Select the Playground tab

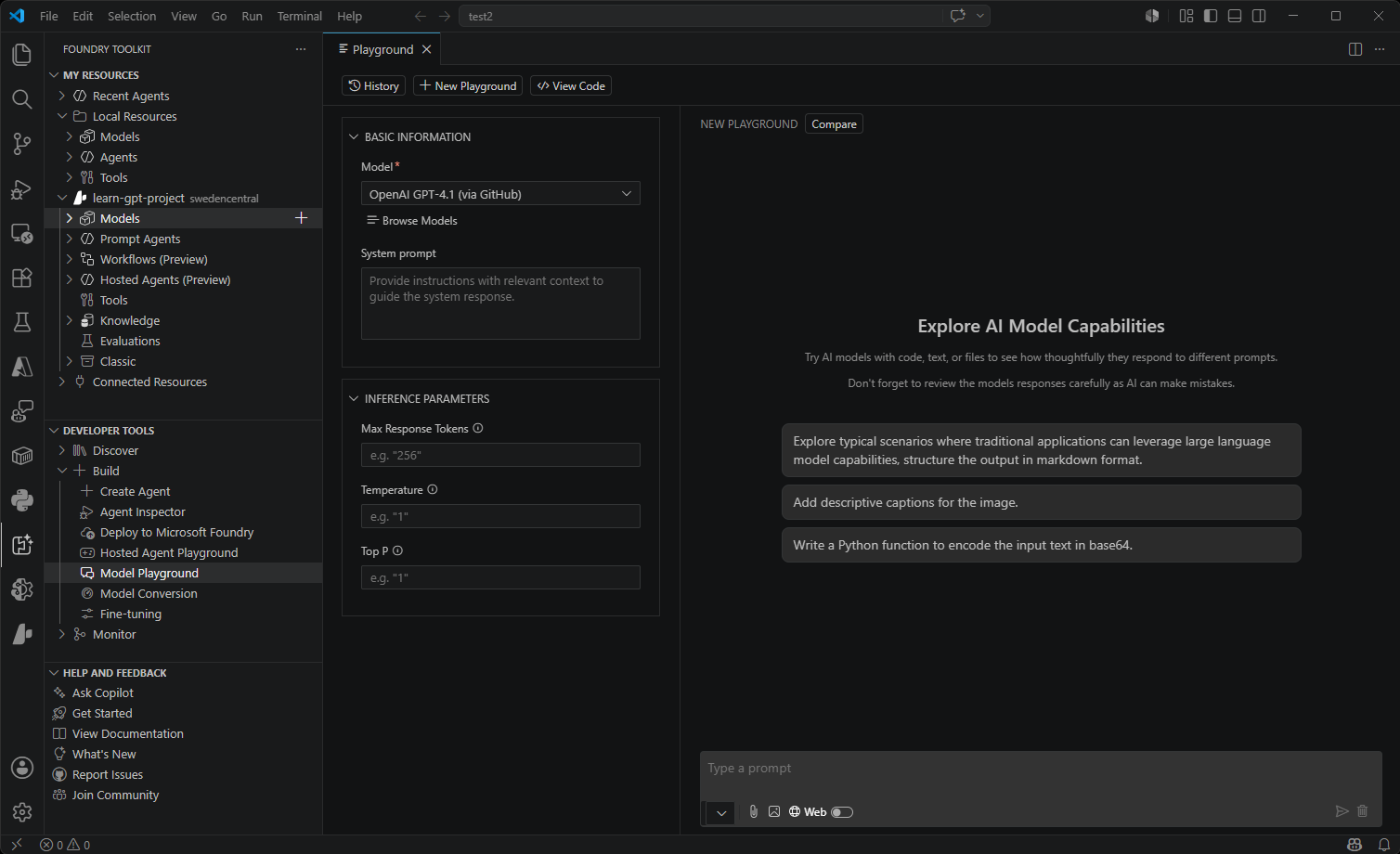pyautogui.click(x=382, y=49)
